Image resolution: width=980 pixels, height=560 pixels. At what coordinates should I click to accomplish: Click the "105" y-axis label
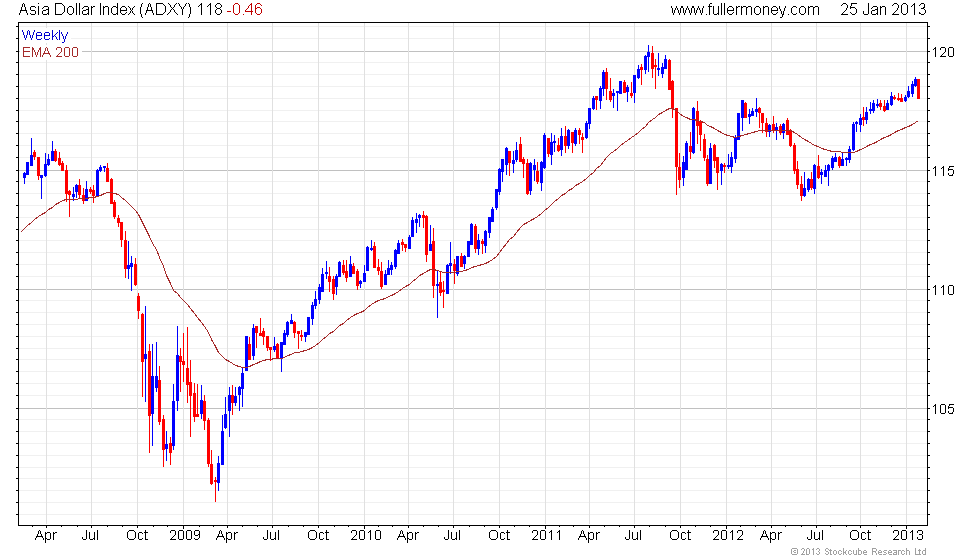942,409
